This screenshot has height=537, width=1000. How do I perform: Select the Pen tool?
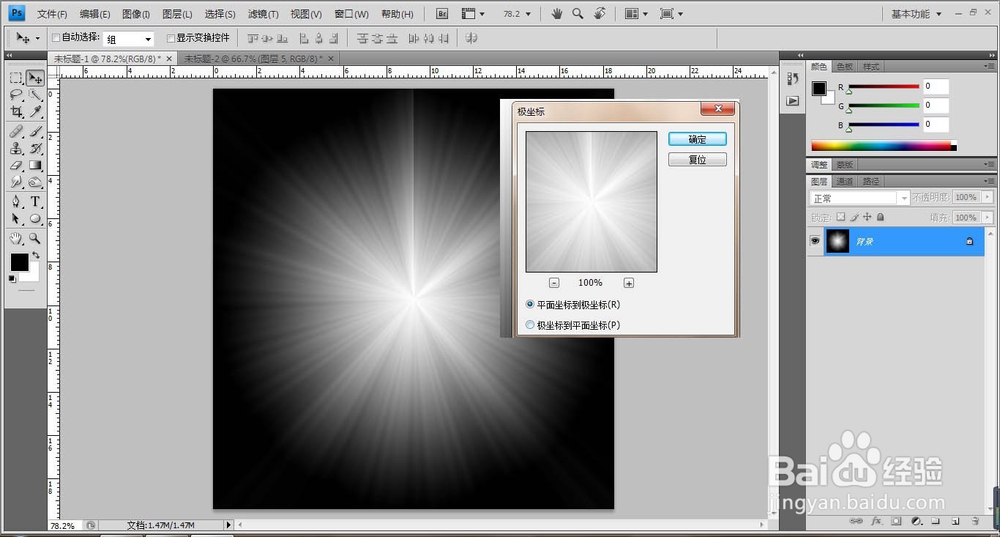pos(16,202)
